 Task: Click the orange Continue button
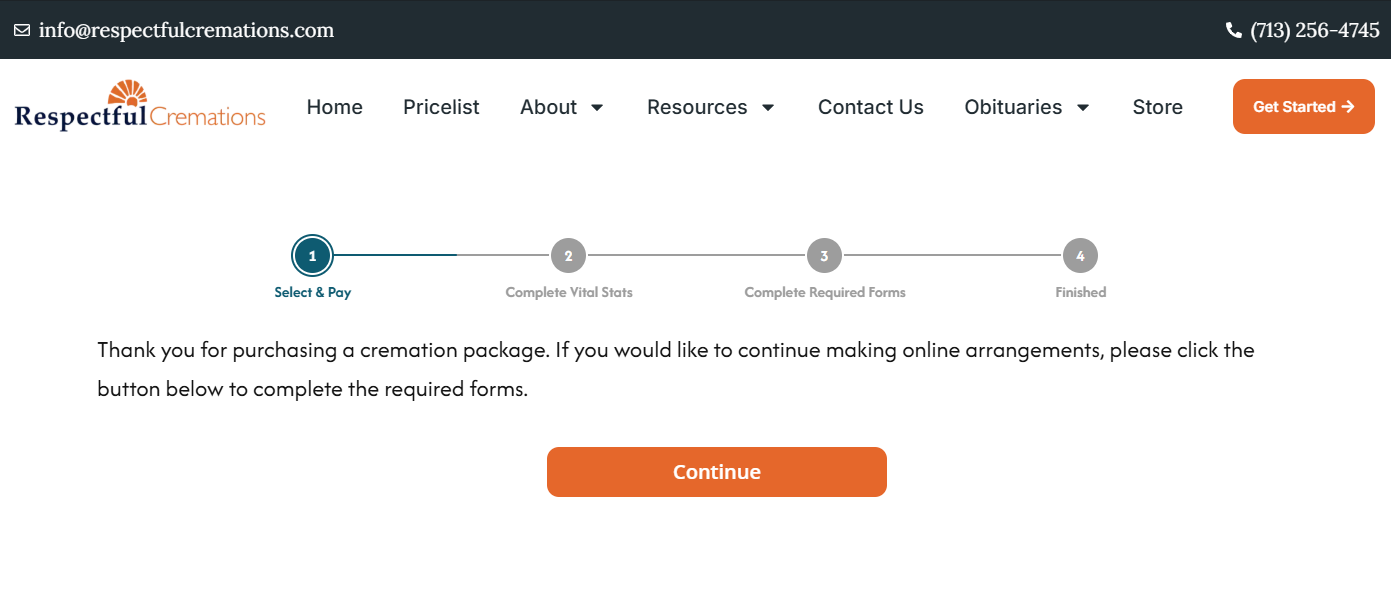(x=717, y=472)
